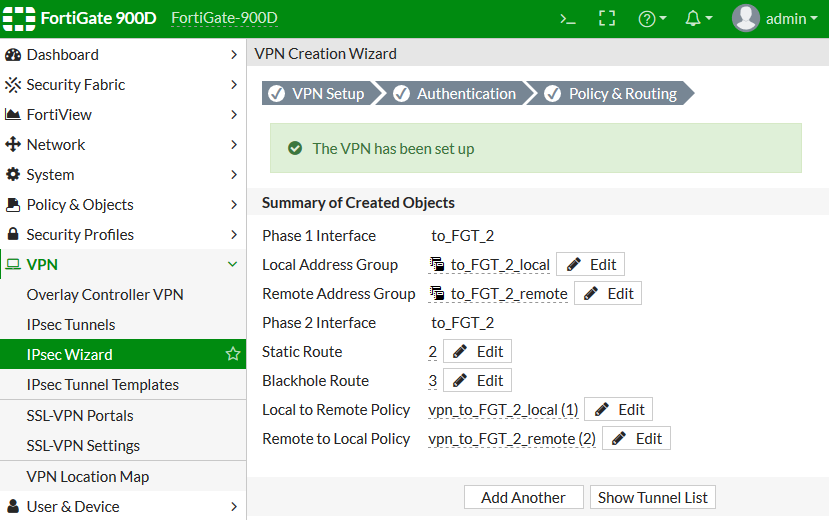This screenshot has height=520, width=829.
Task: Open the help question mark menu
Action: pos(652,19)
